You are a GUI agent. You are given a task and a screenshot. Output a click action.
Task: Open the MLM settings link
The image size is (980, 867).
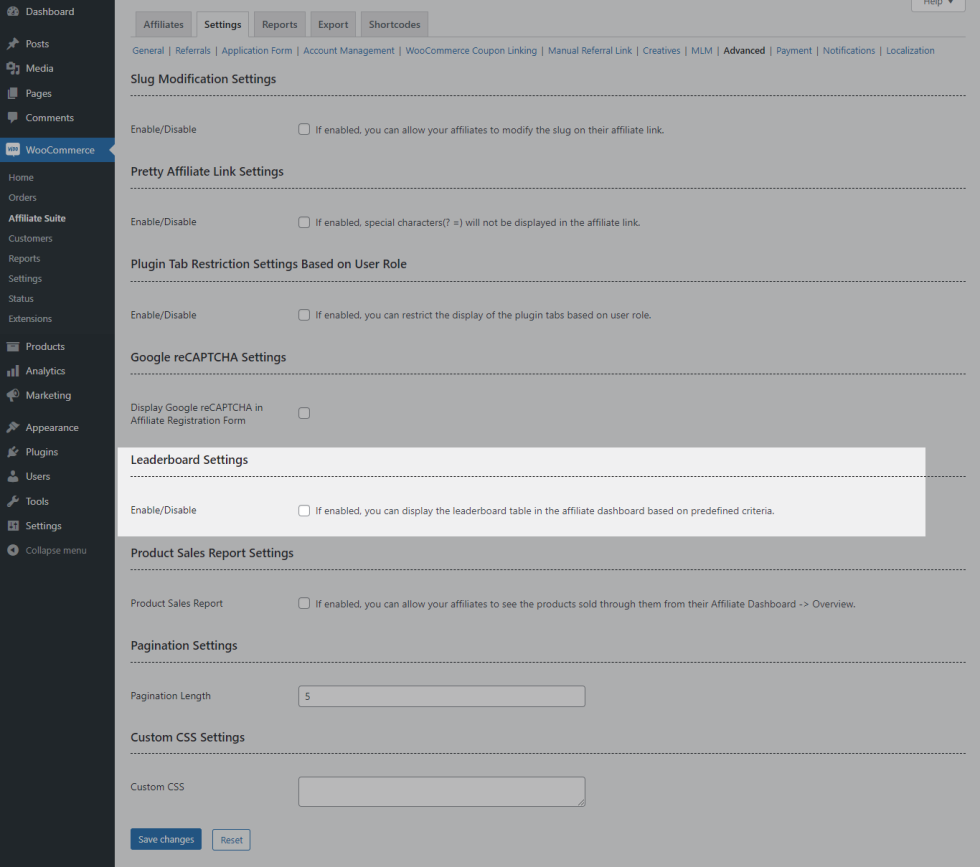coord(701,51)
